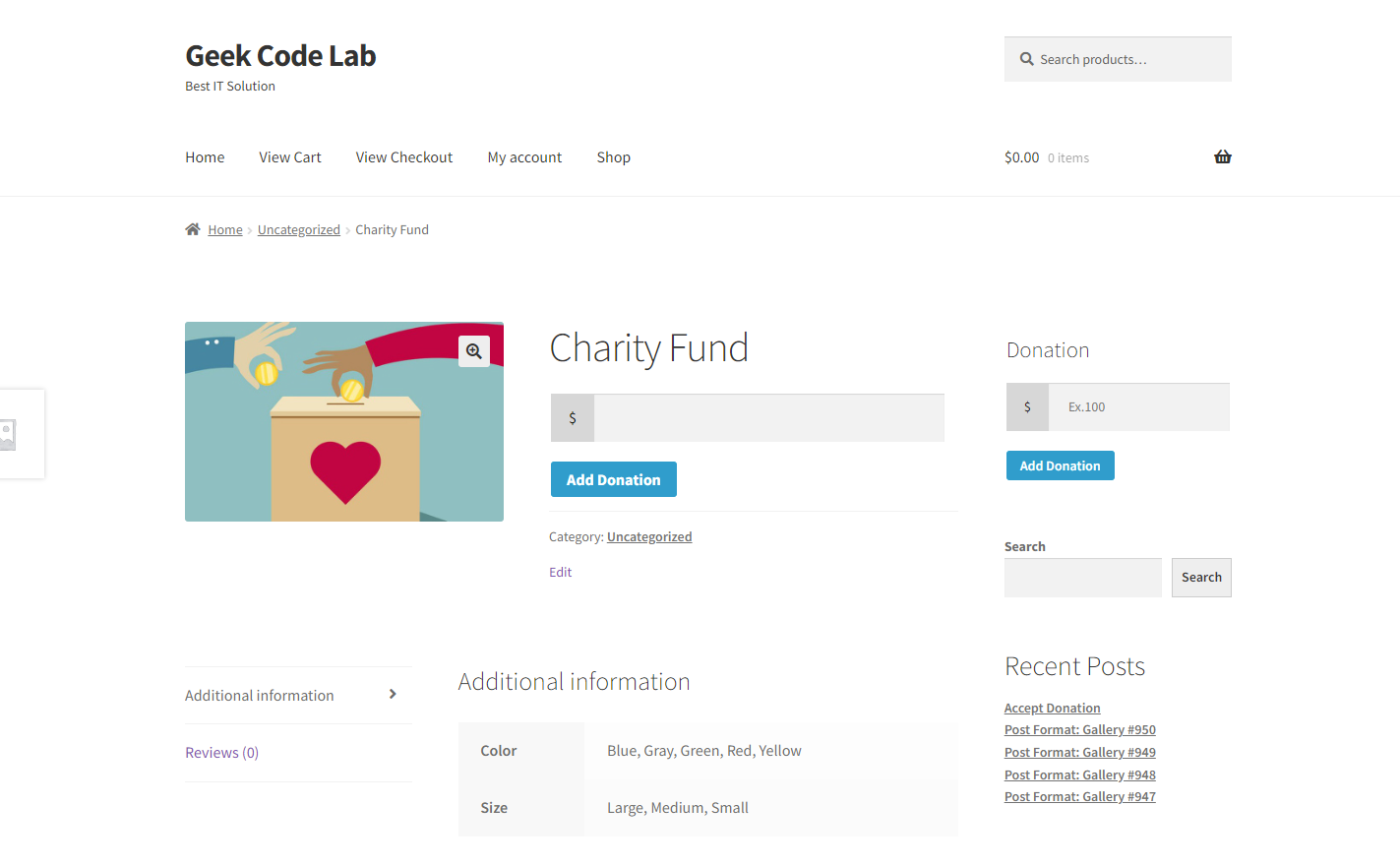Click the magnifier zoom icon on product image
Screen dimensions: 1400x867
(x=474, y=351)
